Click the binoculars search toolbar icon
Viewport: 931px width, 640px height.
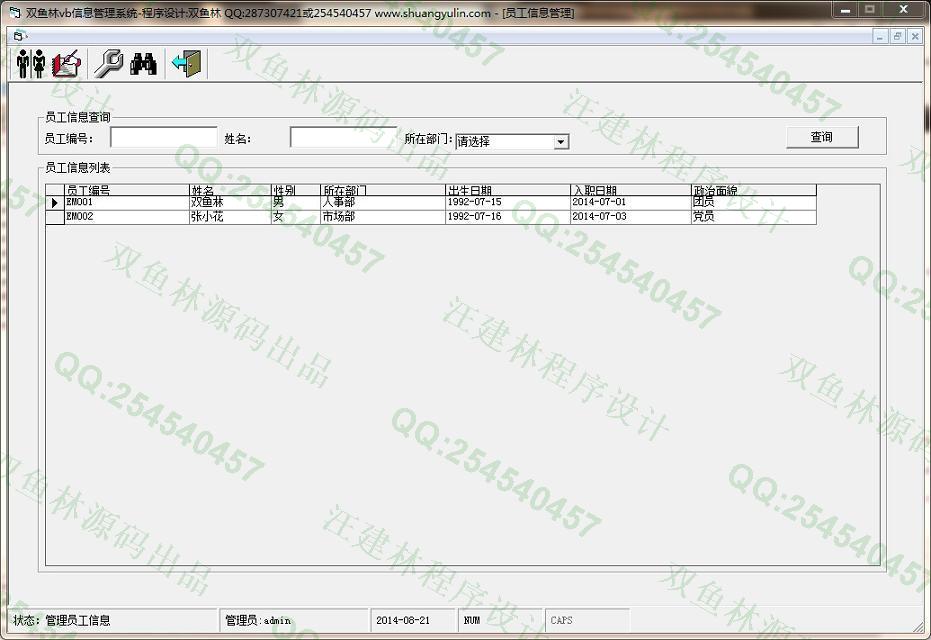(143, 64)
